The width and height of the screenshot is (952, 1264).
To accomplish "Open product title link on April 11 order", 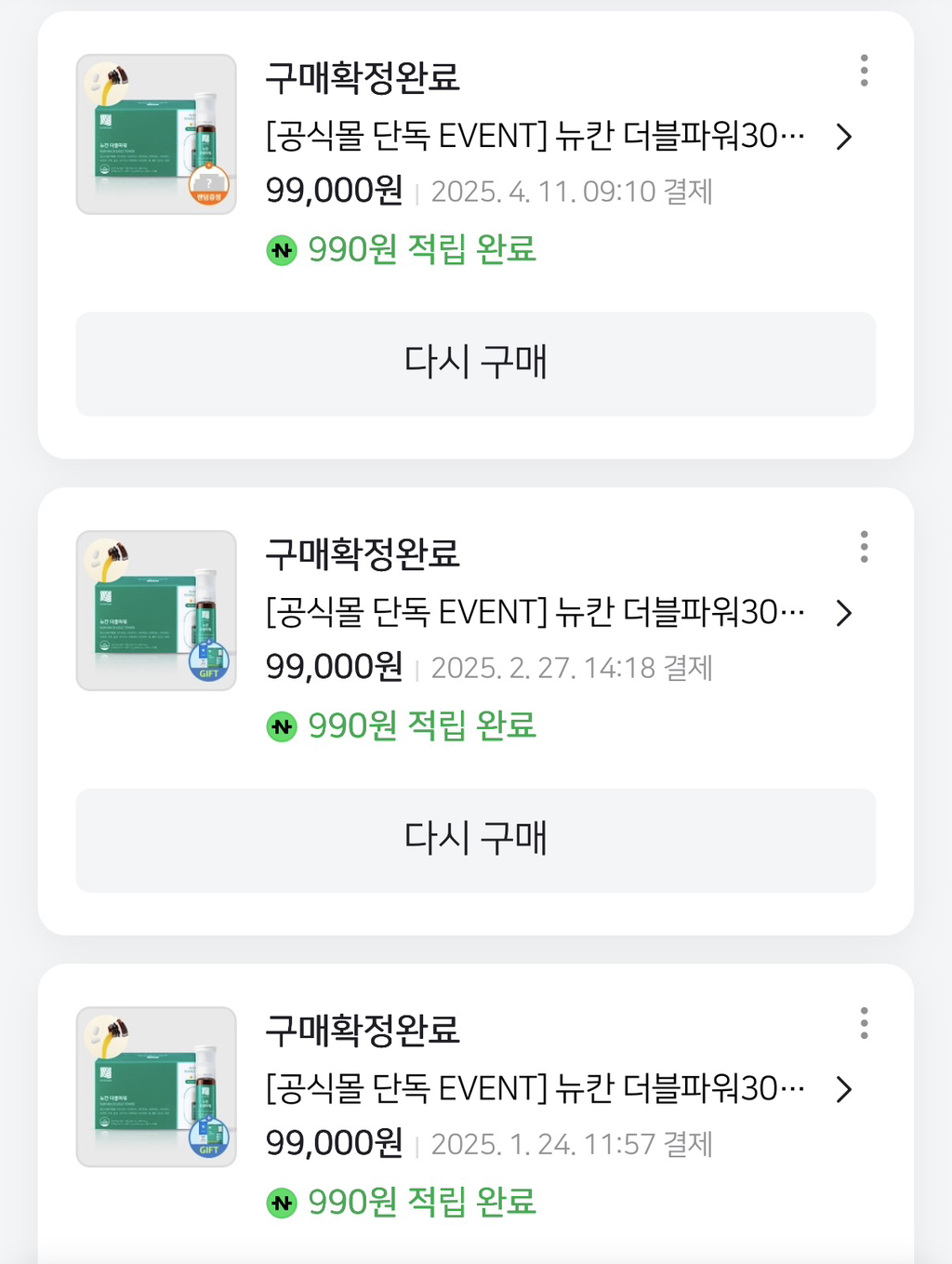I will 535,137.
